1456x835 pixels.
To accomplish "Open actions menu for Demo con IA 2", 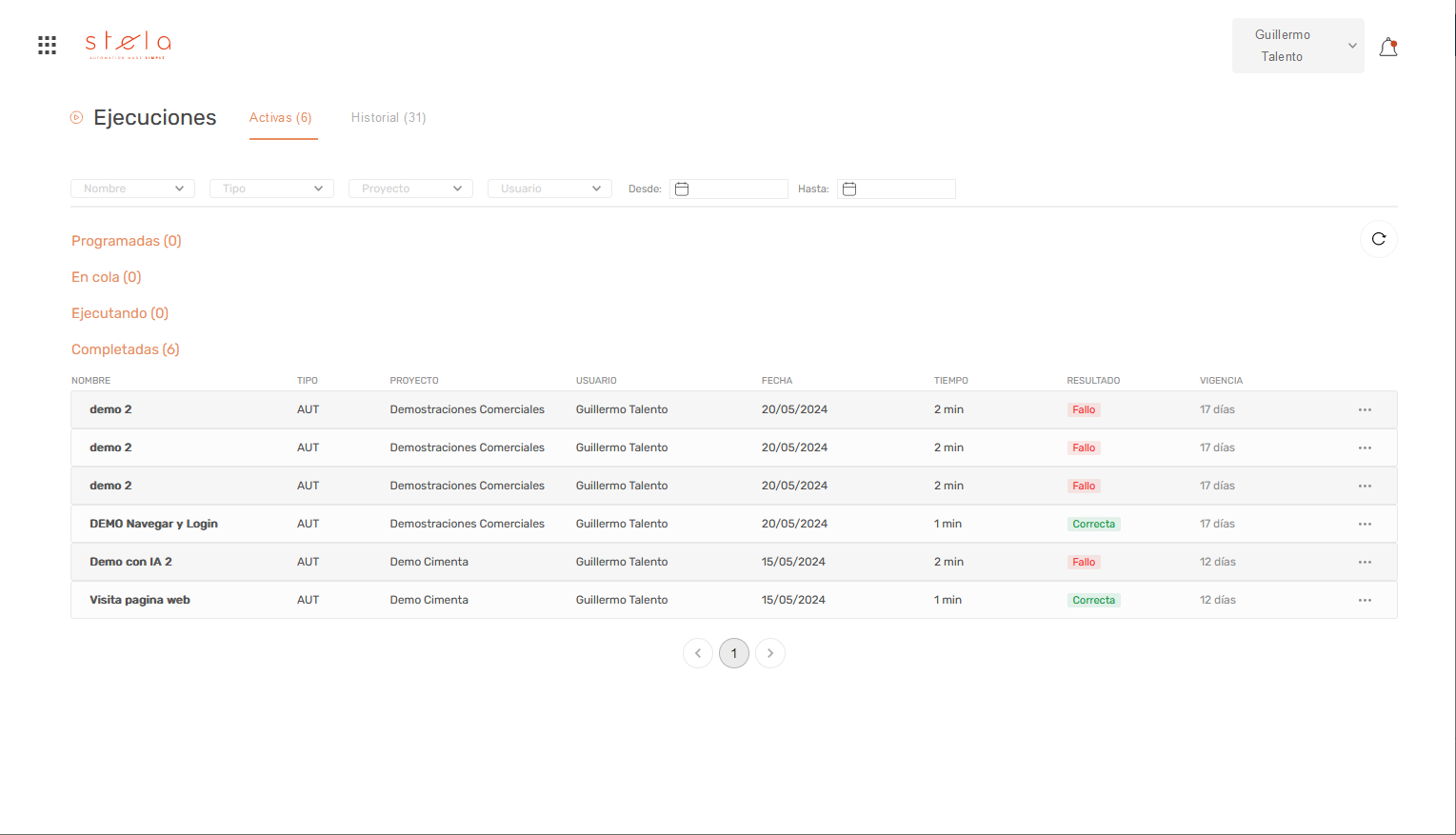I will click(x=1365, y=562).
